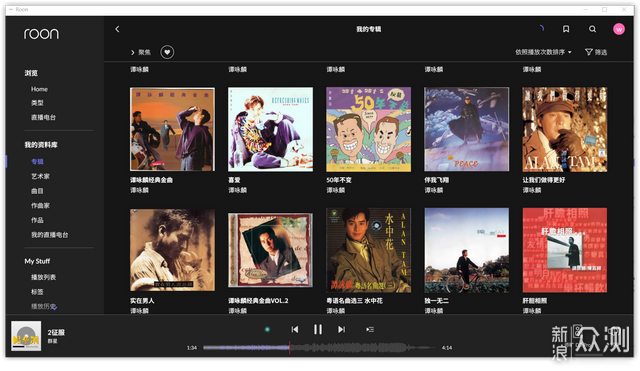Open 直播电台 under browse section
This screenshot has height=371, width=640.
click(x=43, y=117)
